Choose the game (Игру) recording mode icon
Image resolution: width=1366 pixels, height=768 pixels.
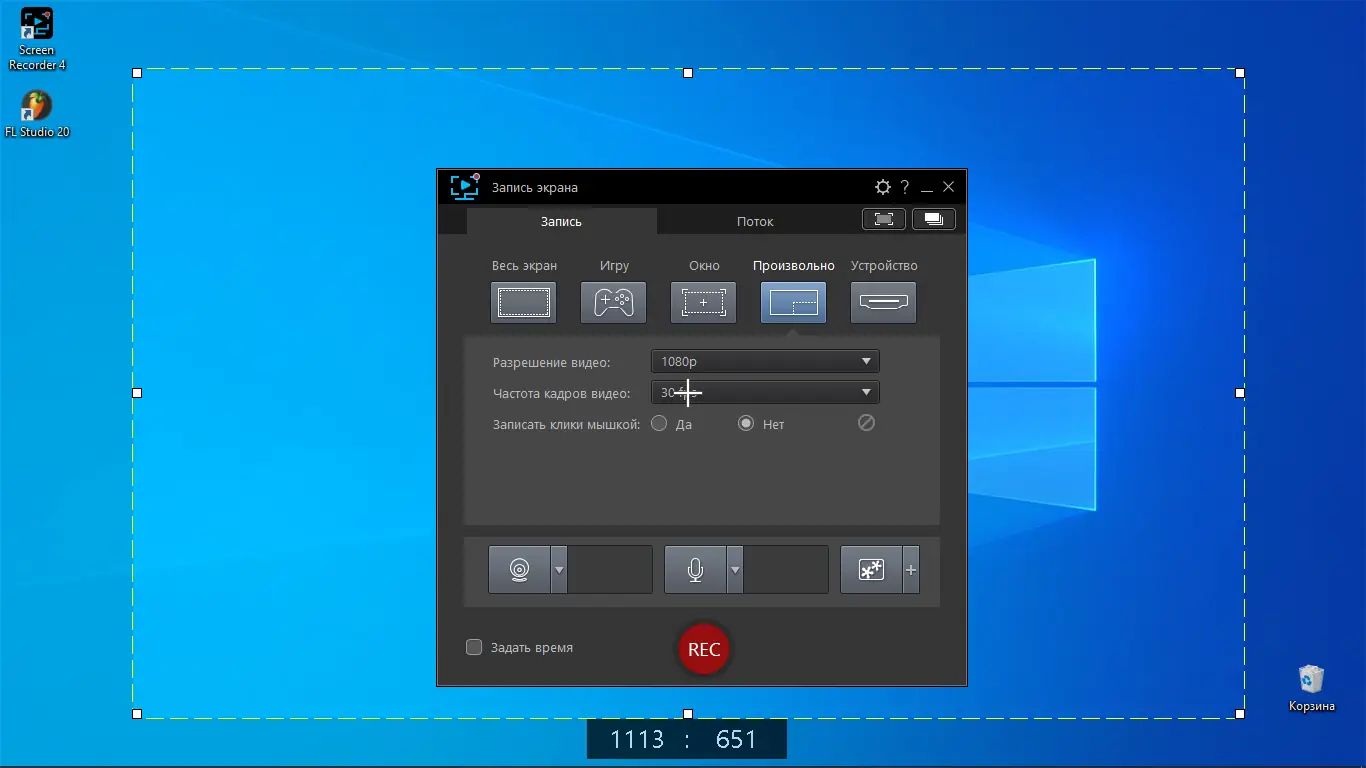[x=613, y=302]
